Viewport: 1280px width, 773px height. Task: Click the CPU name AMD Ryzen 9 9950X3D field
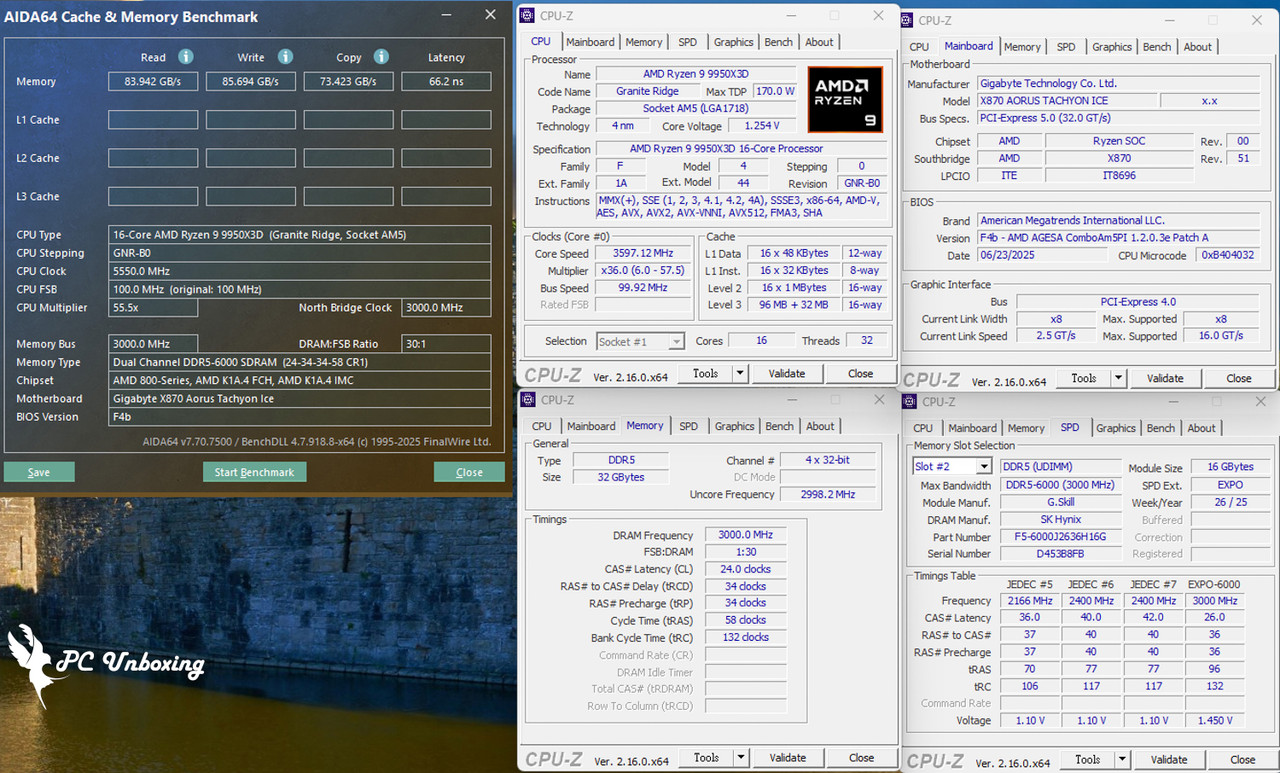(x=696, y=74)
